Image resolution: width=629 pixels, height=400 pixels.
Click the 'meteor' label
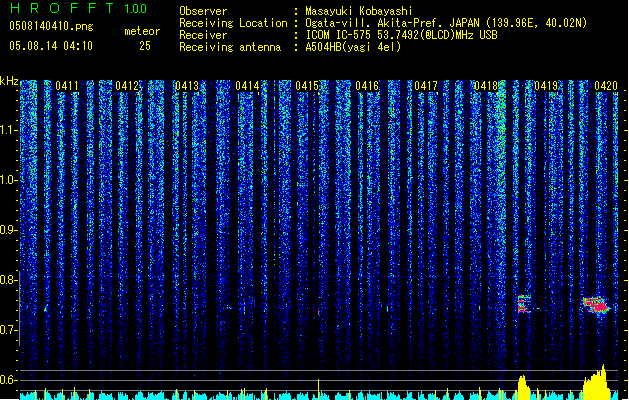tap(142, 31)
